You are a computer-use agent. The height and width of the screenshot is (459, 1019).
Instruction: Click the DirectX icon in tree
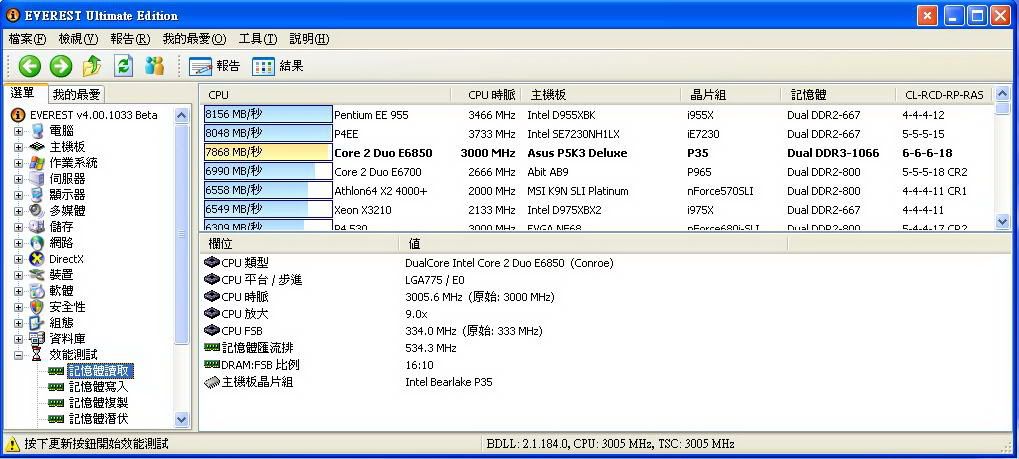tap(37, 259)
